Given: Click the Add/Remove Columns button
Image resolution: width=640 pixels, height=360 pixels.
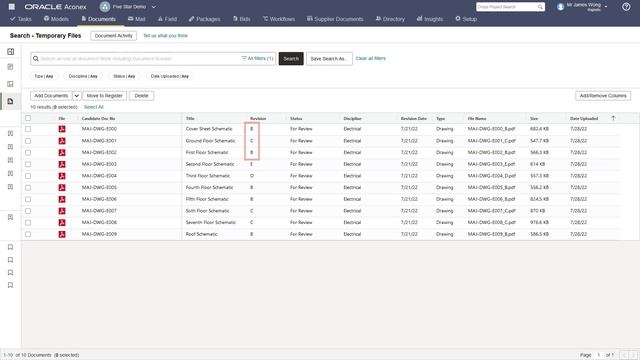Looking at the screenshot, I should tap(603, 96).
